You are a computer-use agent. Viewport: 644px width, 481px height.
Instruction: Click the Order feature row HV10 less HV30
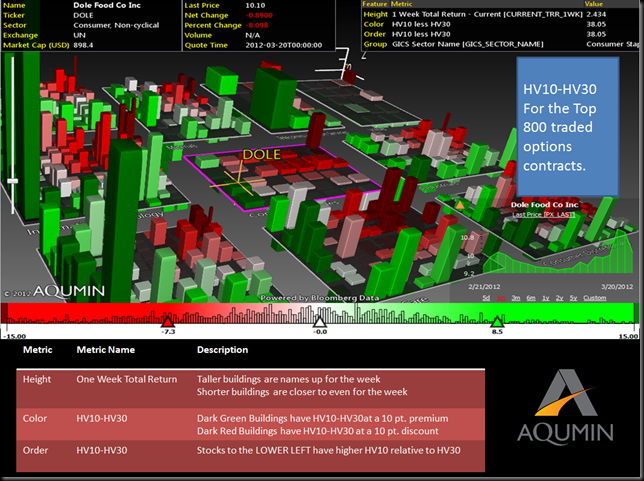(x=421, y=34)
